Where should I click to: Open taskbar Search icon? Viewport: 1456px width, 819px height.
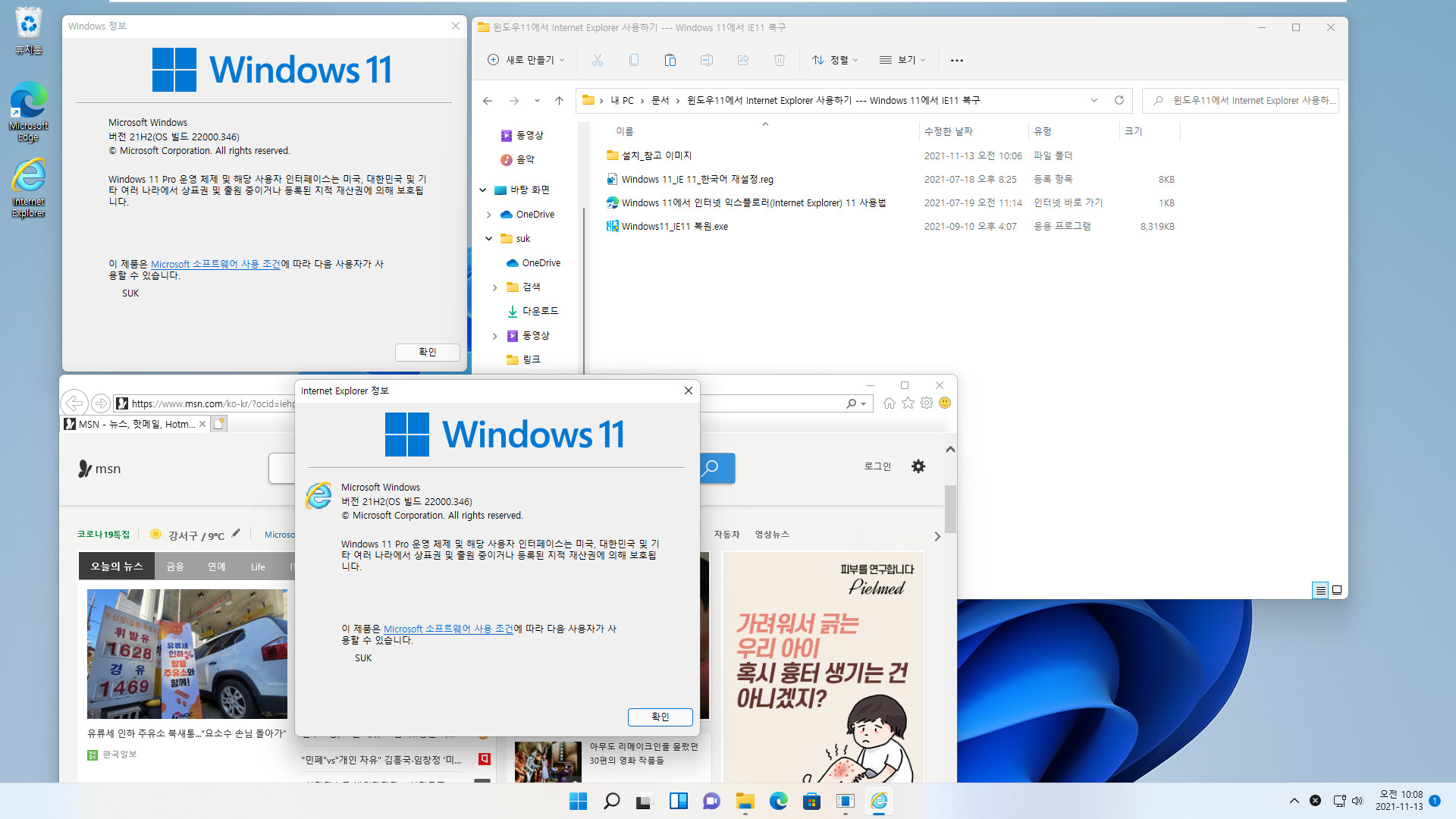coord(611,801)
